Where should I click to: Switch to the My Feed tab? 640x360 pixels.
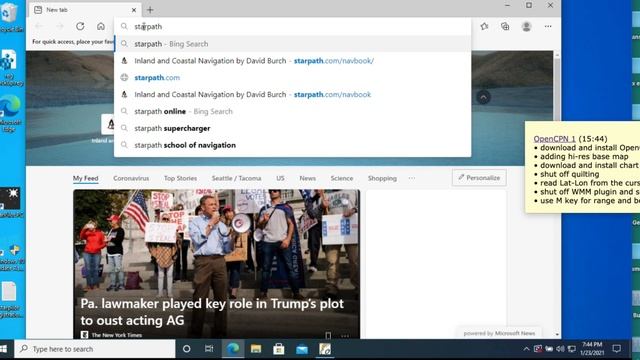[x=85, y=178]
